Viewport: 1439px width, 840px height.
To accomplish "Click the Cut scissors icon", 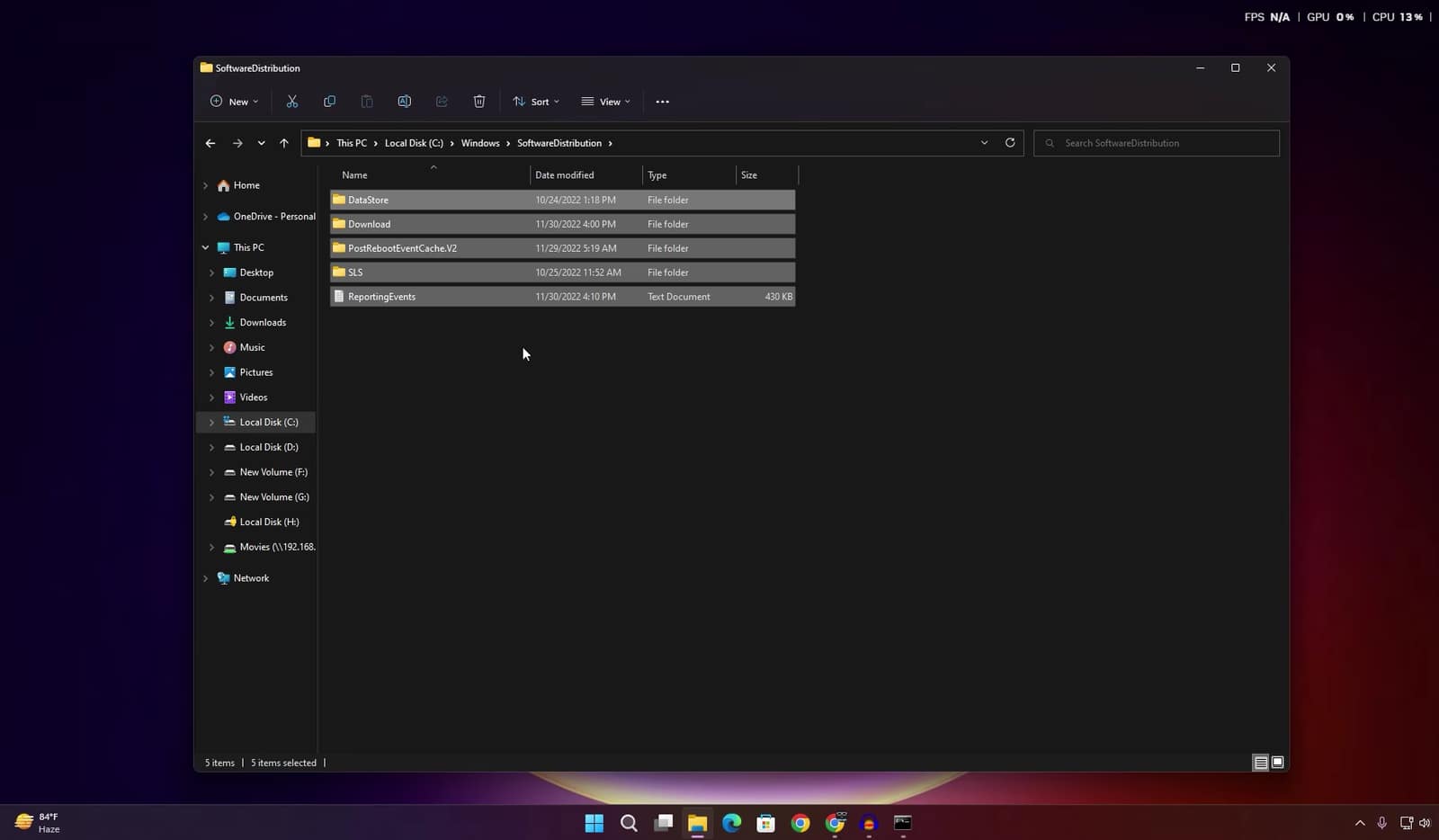I will point(292,102).
